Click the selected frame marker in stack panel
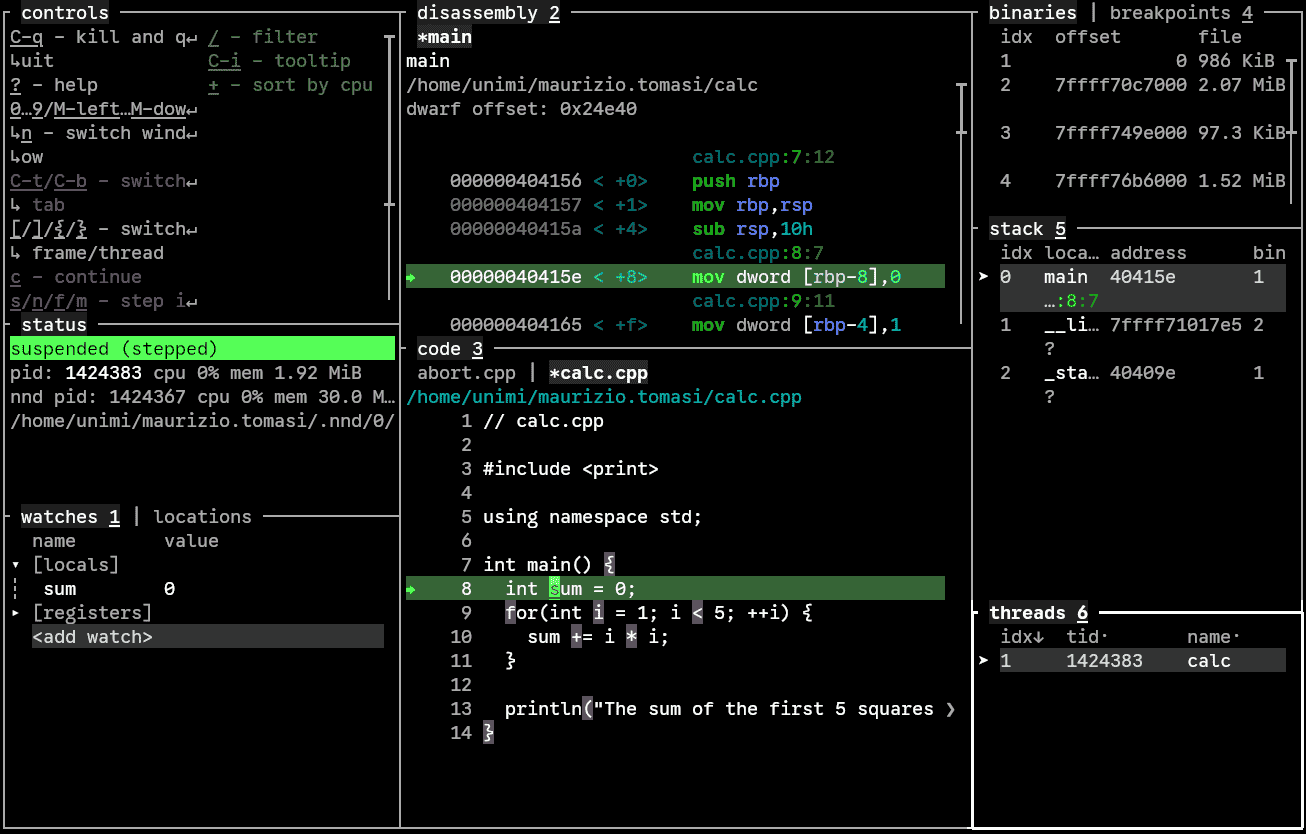This screenshot has width=1306, height=834. pos(985,277)
